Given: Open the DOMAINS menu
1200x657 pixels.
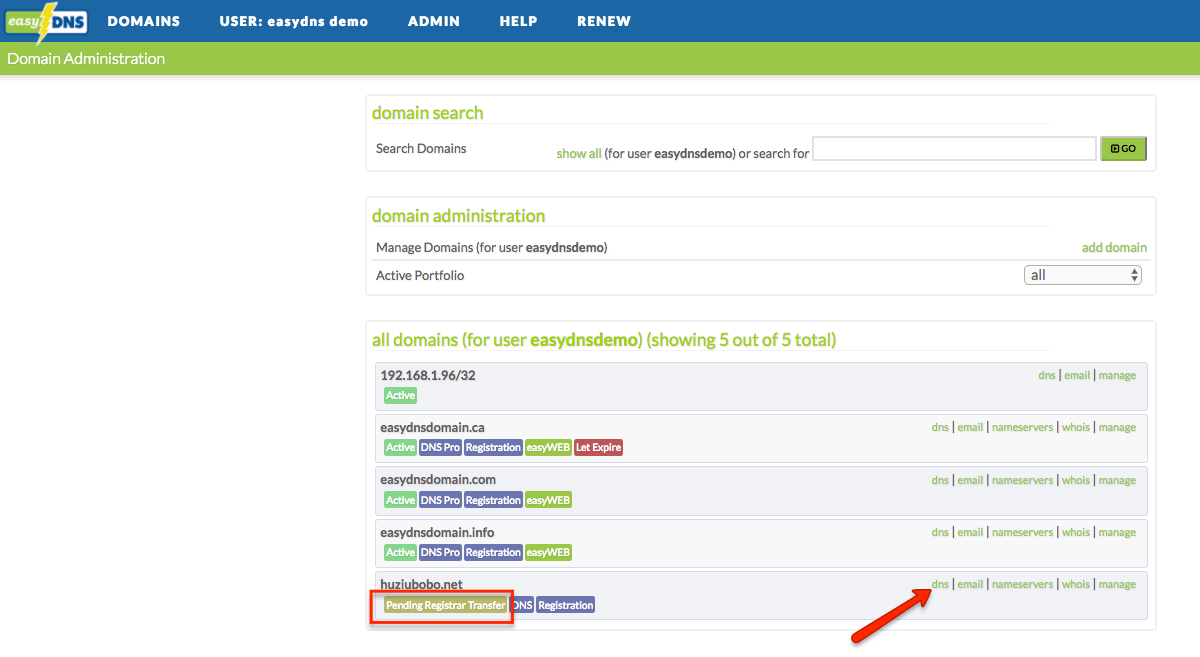Looking at the screenshot, I should (x=144, y=21).
